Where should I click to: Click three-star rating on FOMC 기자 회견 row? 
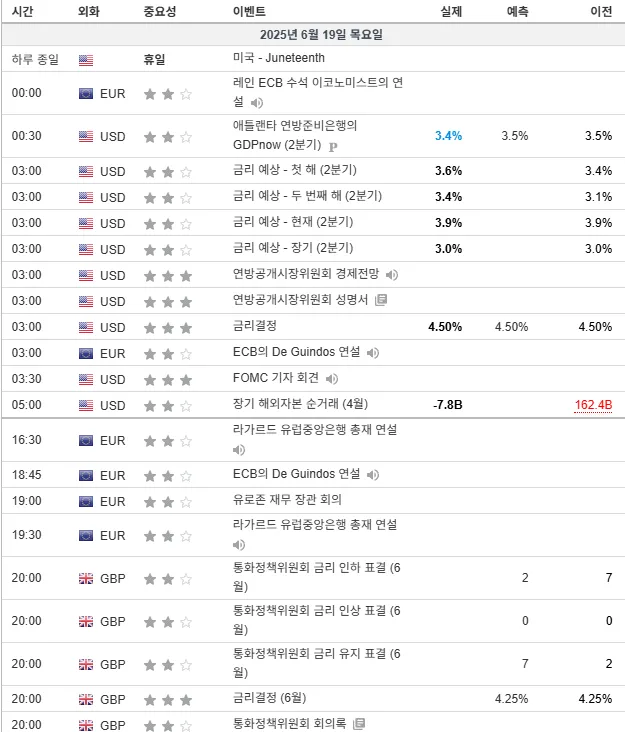[x=168, y=380]
